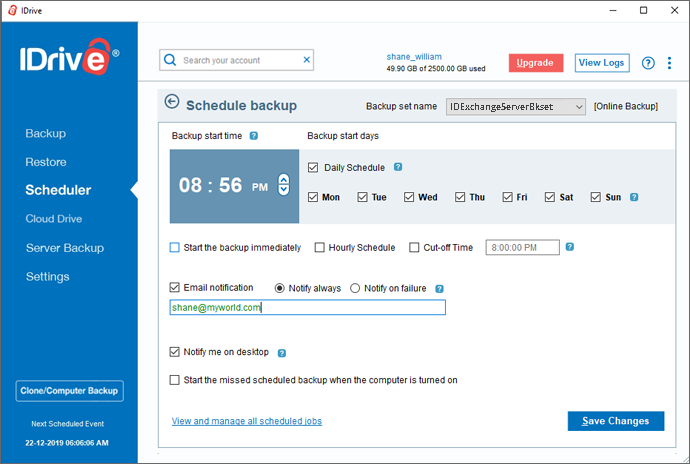Clear the search field with the X icon
Image resolution: width=690 pixels, height=464 pixels.
pyautogui.click(x=307, y=60)
